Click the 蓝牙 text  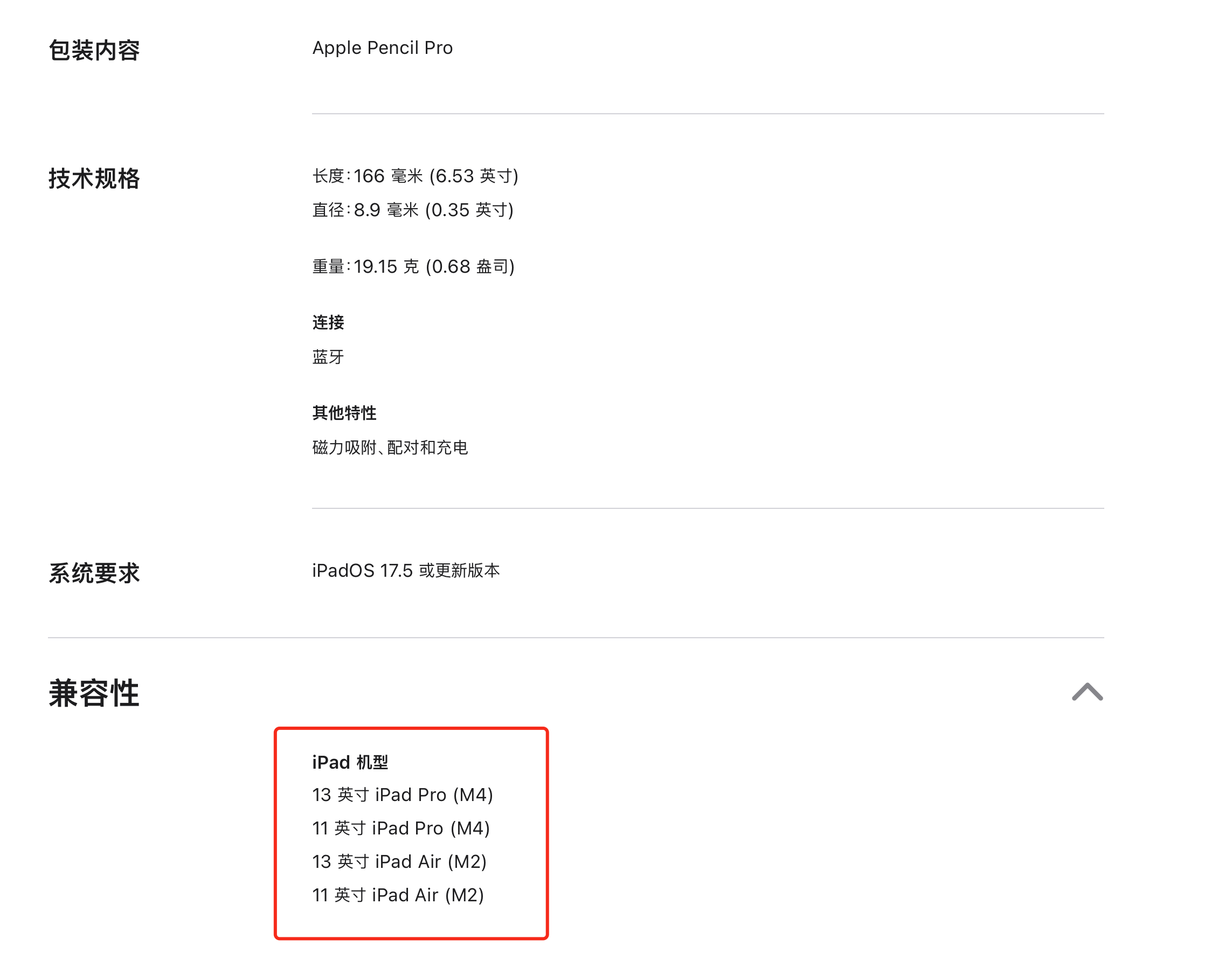click(328, 357)
